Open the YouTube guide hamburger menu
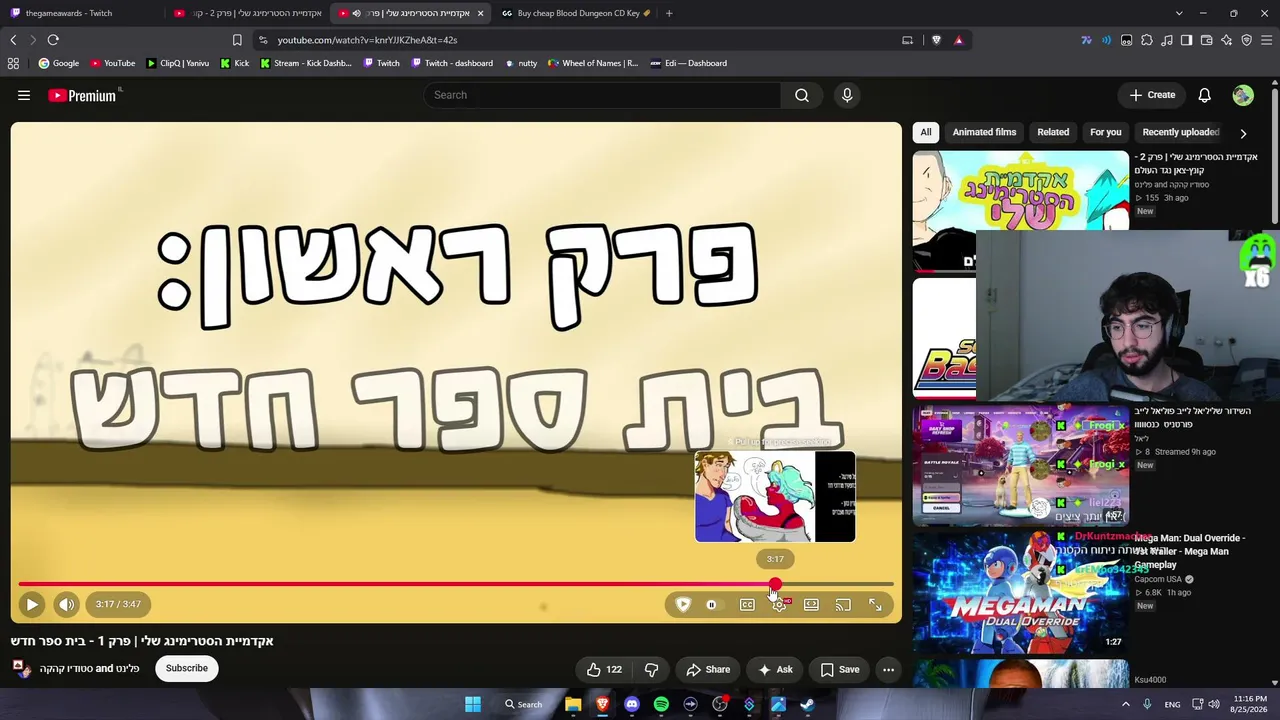1280x720 pixels. coord(24,95)
